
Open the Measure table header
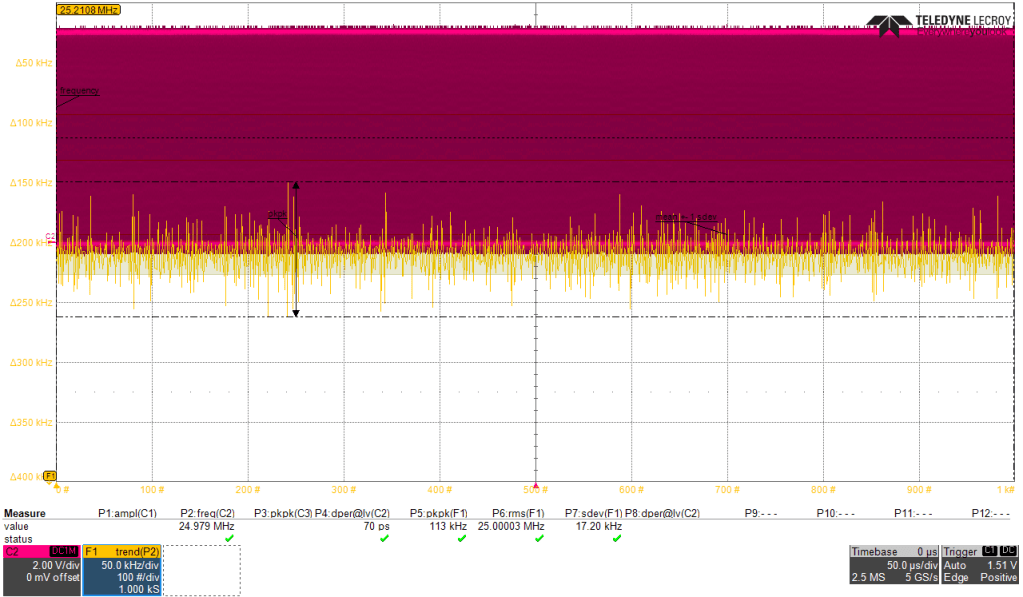coord(25,512)
